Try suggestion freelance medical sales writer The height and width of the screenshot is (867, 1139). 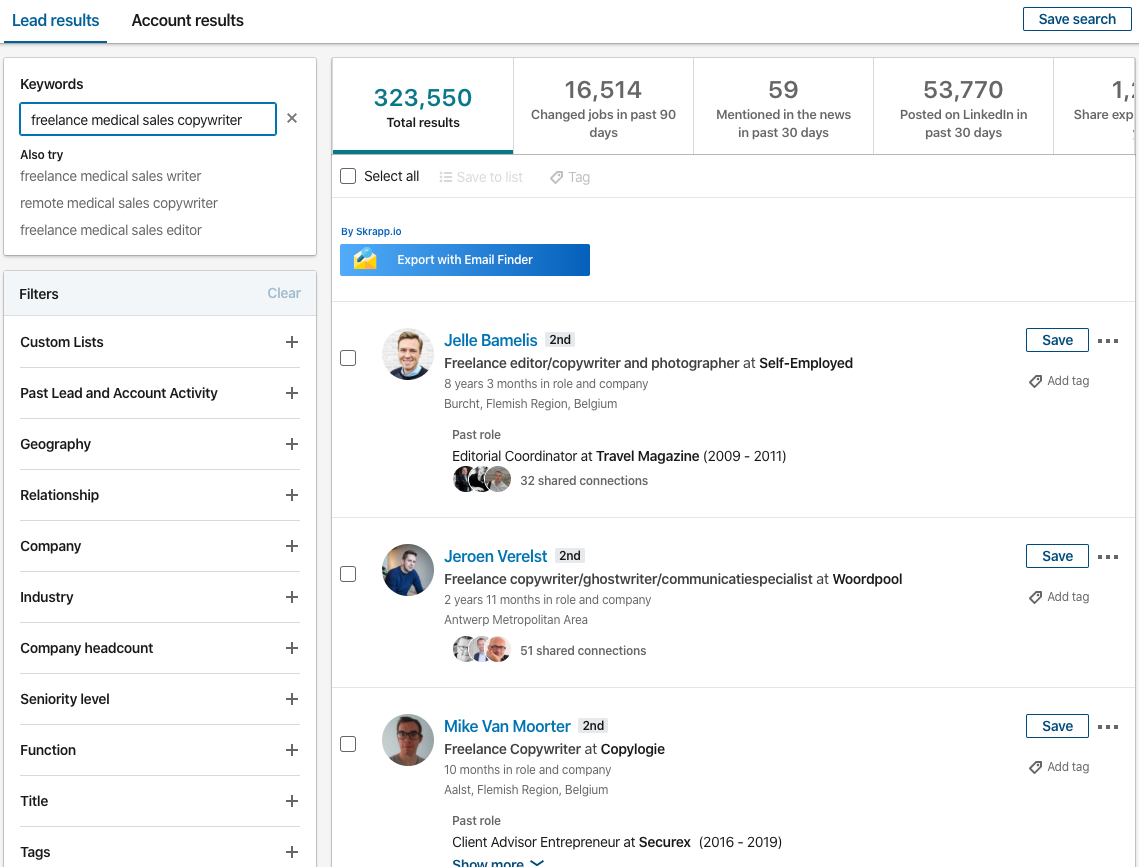(x=110, y=176)
